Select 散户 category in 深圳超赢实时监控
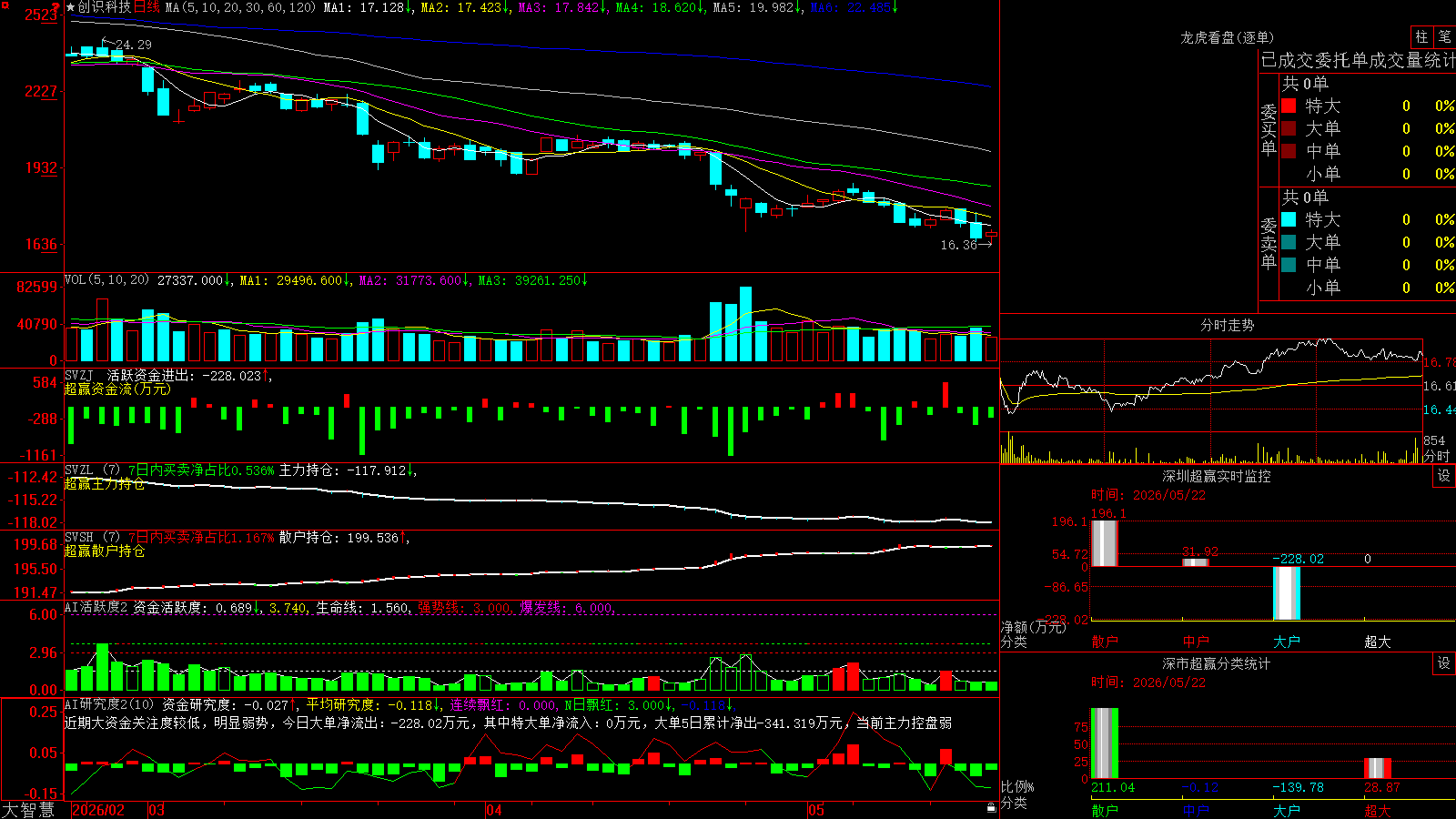 tap(1105, 642)
